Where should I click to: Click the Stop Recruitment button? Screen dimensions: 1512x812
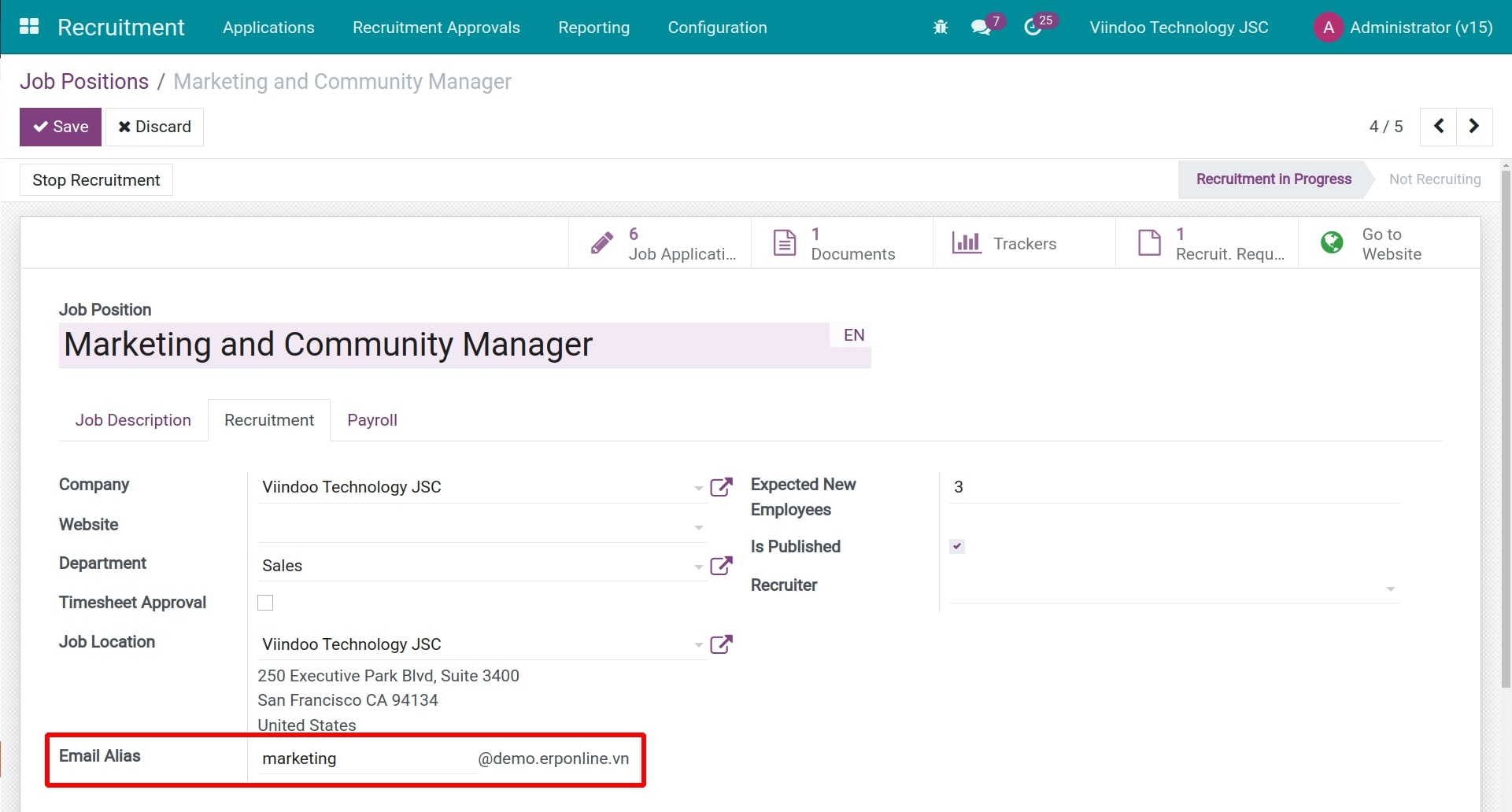(x=96, y=180)
